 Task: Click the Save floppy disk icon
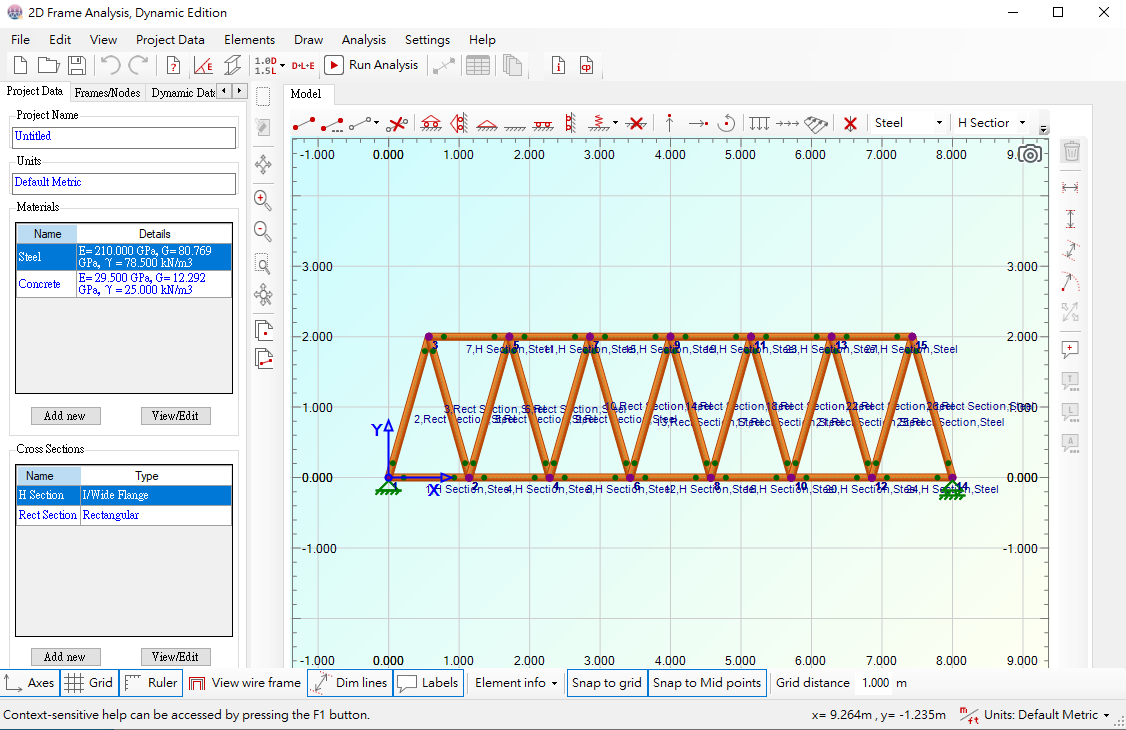click(x=77, y=65)
